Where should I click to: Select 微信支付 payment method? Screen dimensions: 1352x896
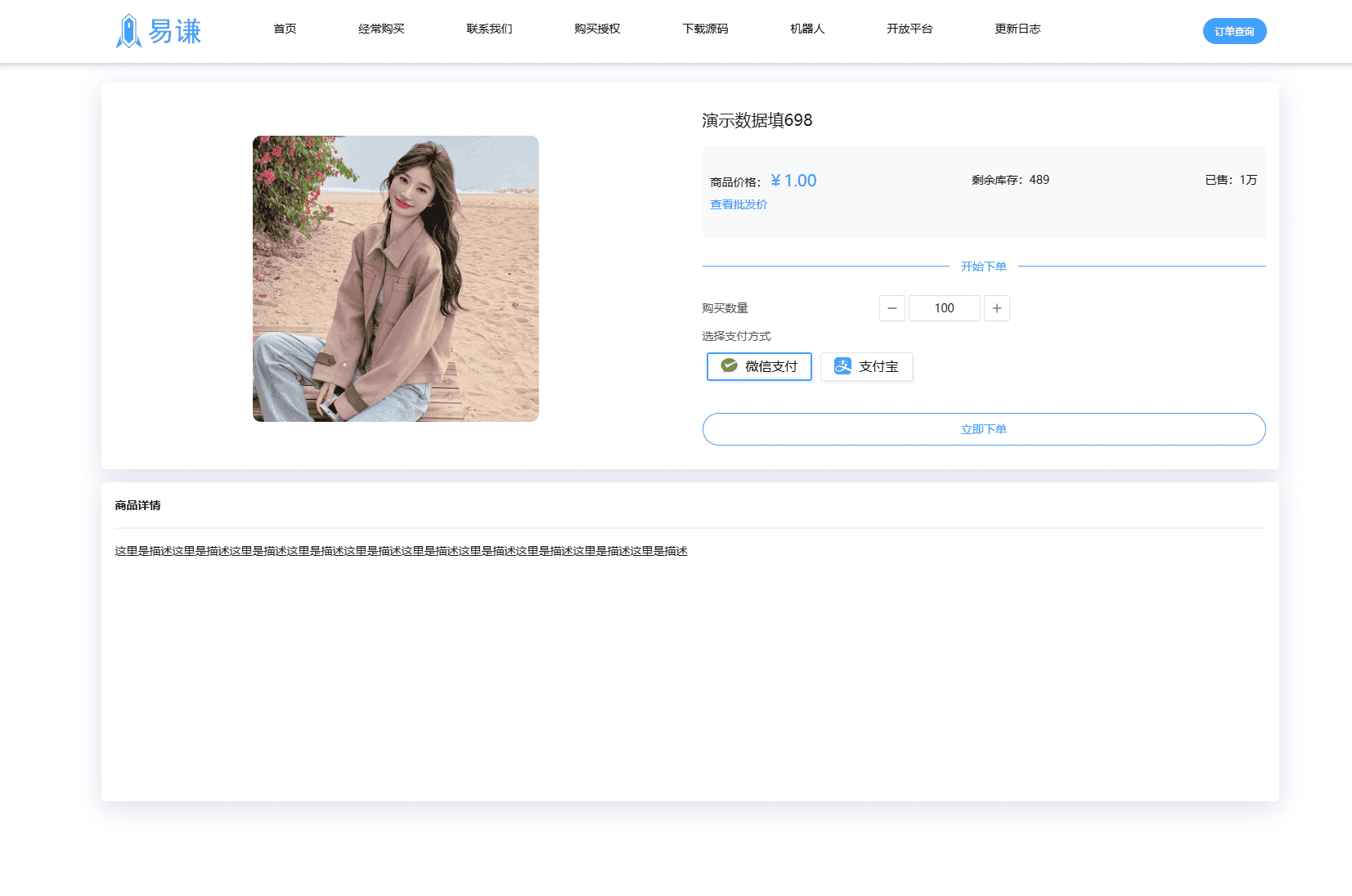[759, 366]
